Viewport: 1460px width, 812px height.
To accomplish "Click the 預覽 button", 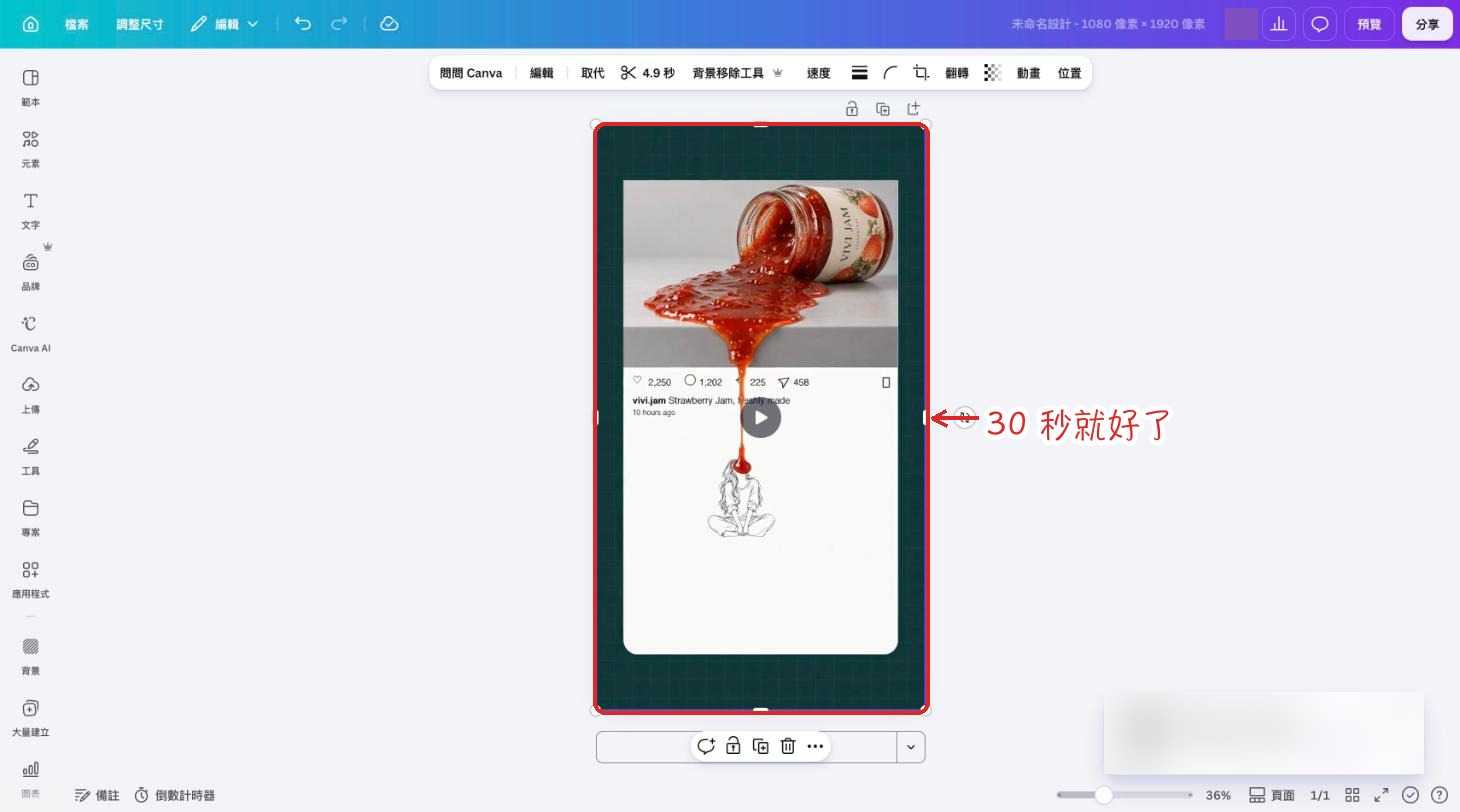I will (x=1369, y=24).
